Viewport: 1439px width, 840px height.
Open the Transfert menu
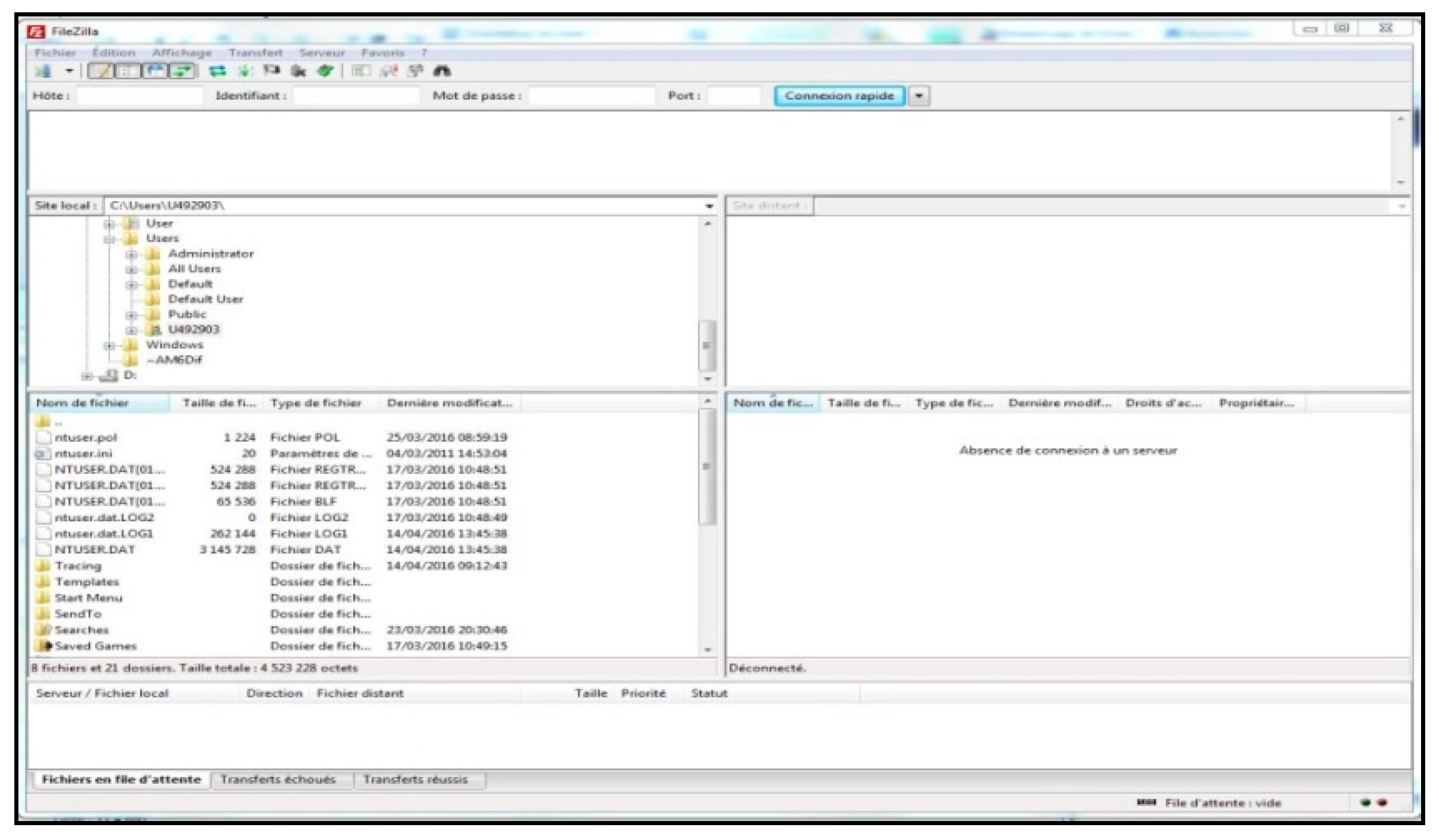click(255, 53)
